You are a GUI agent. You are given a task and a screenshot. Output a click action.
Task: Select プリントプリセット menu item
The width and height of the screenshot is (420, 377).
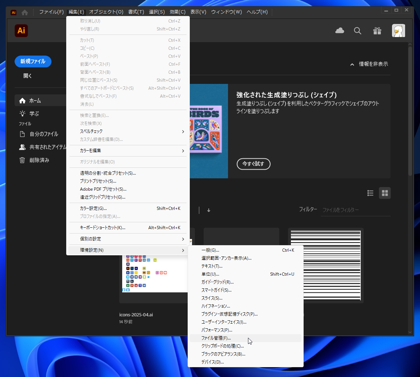128,181
